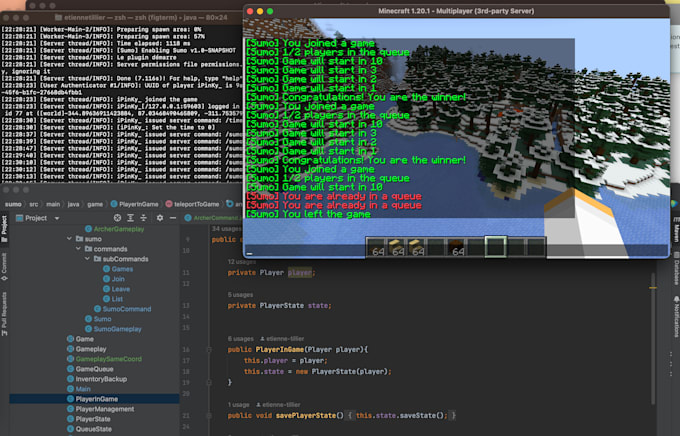Switch to the ArcherCommand editor tab
Image resolution: width=680 pixels, height=436 pixels.
214,217
